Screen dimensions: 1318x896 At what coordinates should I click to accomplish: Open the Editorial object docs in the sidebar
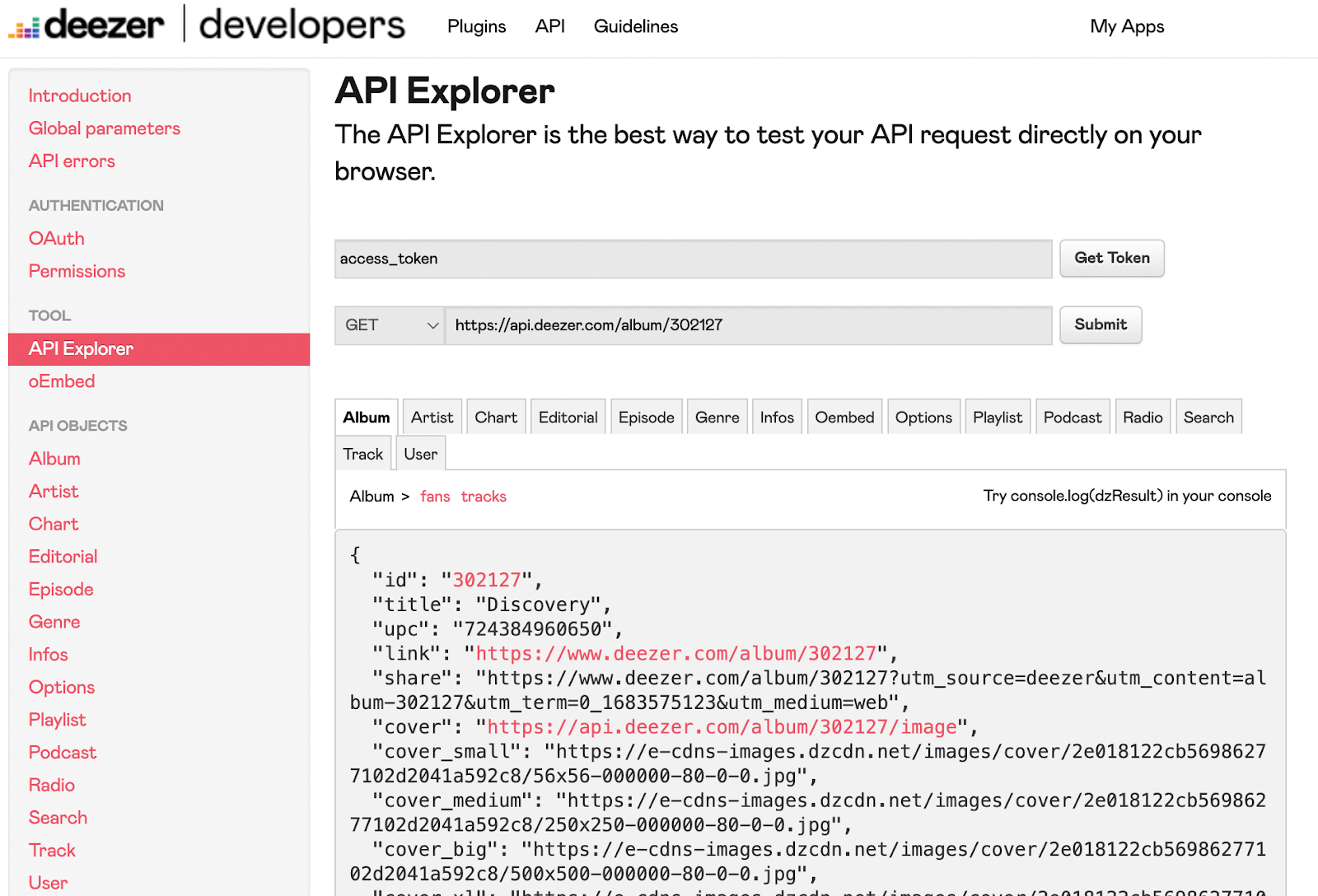pos(63,557)
